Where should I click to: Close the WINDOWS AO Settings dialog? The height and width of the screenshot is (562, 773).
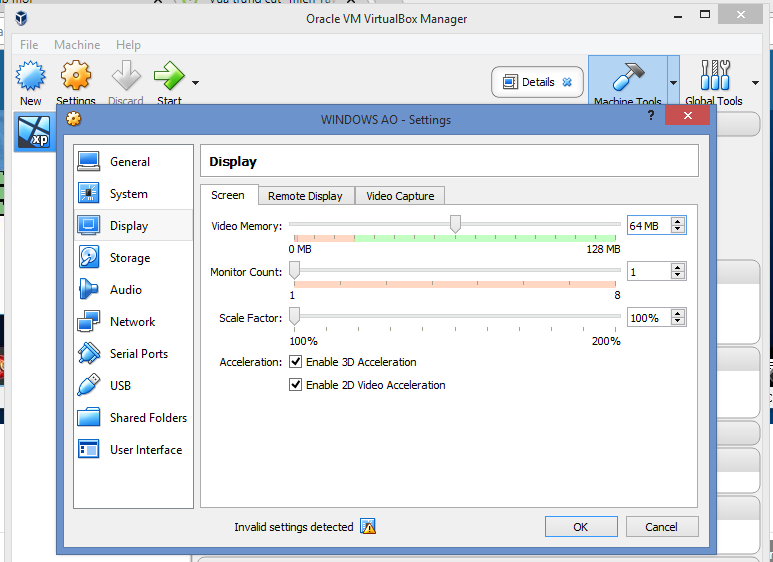(687, 115)
